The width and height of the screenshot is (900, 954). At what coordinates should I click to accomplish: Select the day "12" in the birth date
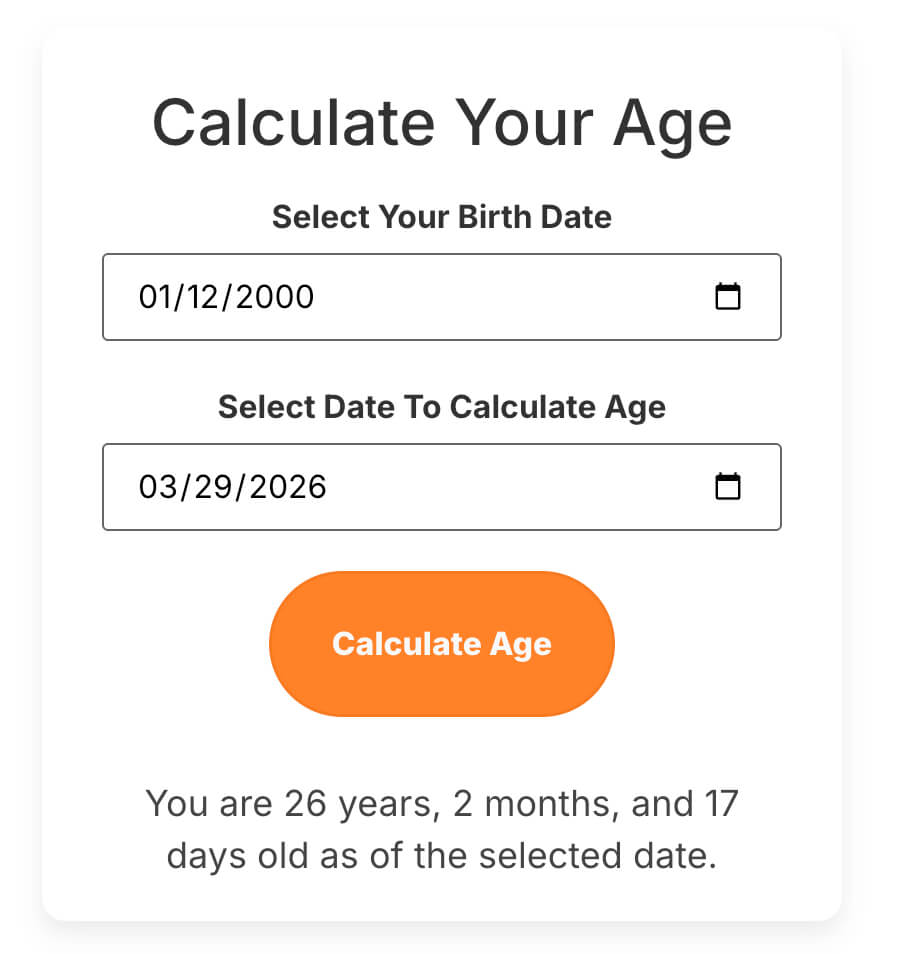point(205,297)
